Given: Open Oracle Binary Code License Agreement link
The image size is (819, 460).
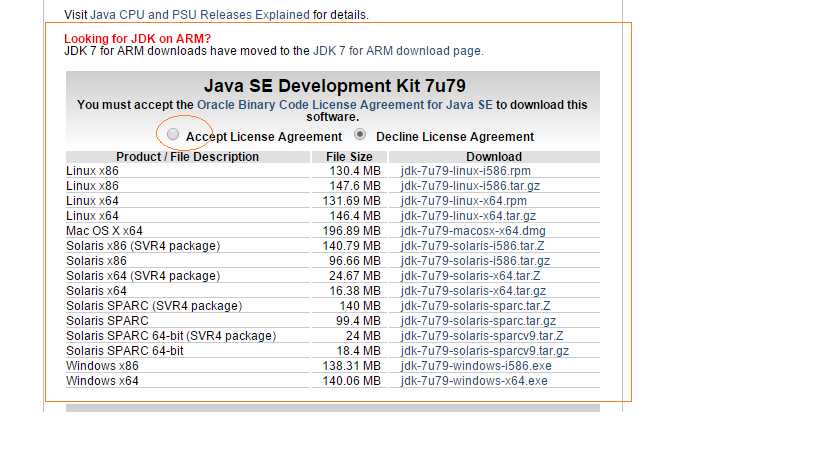Looking at the screenshot, I should (x=345, y=105).
